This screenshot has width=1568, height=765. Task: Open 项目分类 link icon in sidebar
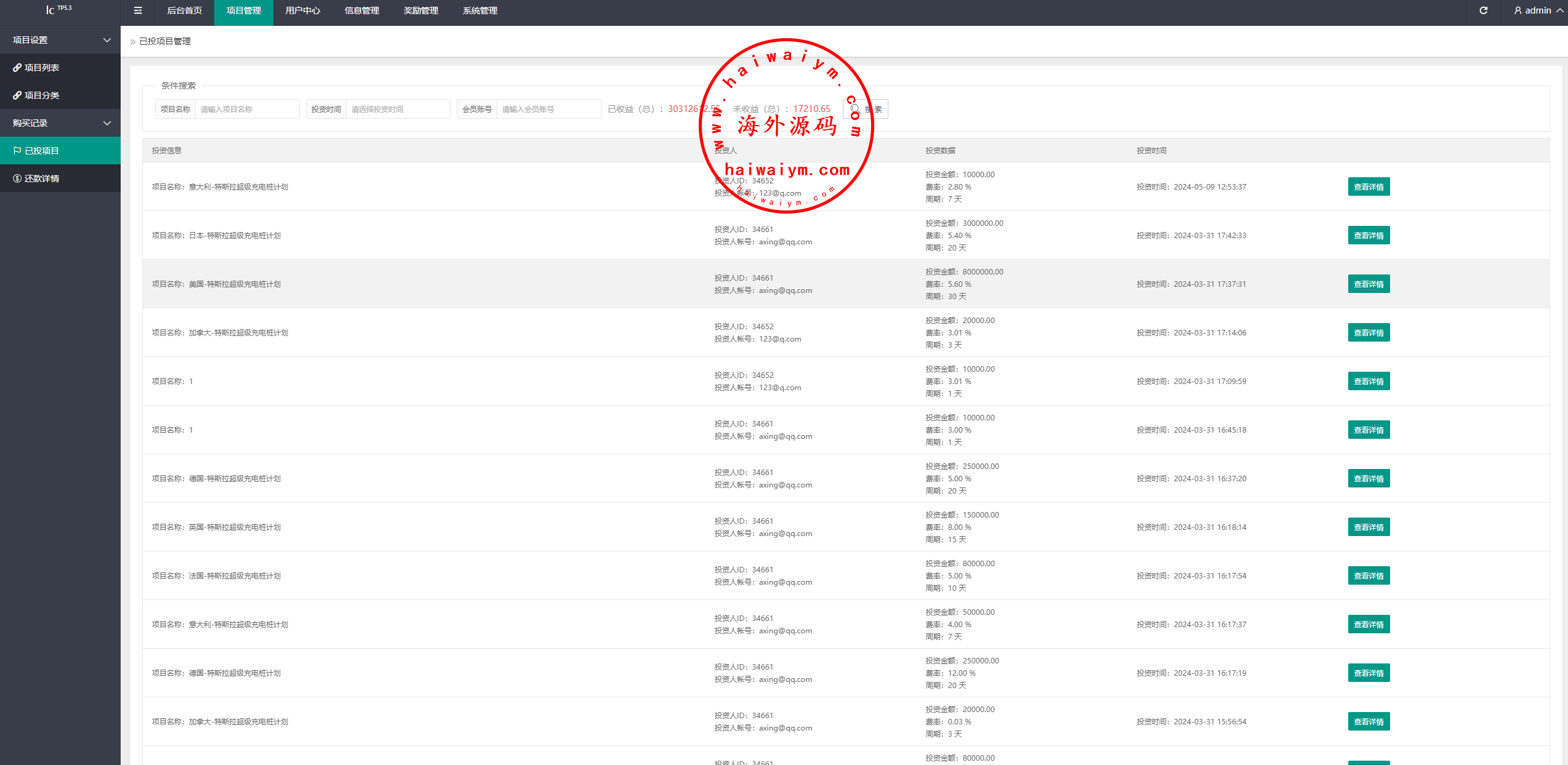(x=17, y=95)
